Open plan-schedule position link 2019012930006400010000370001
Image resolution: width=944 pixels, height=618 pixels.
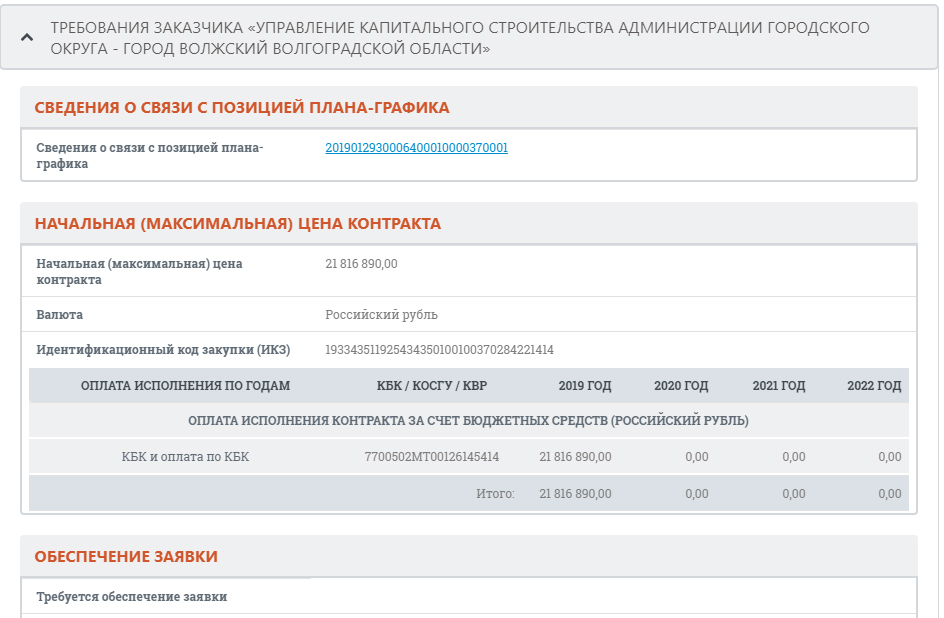pos(417,147)
